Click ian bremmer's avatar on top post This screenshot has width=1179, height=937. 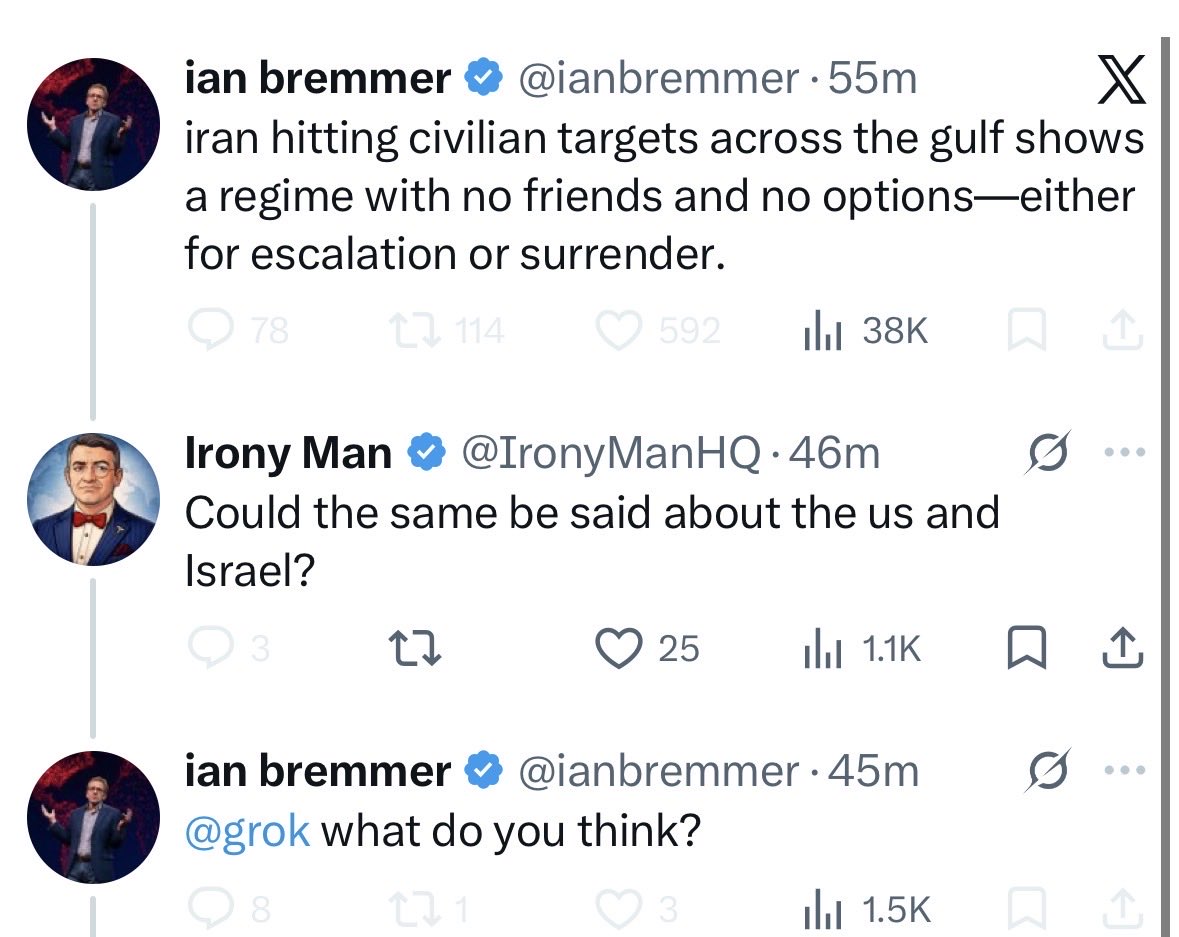click(92, 124)
